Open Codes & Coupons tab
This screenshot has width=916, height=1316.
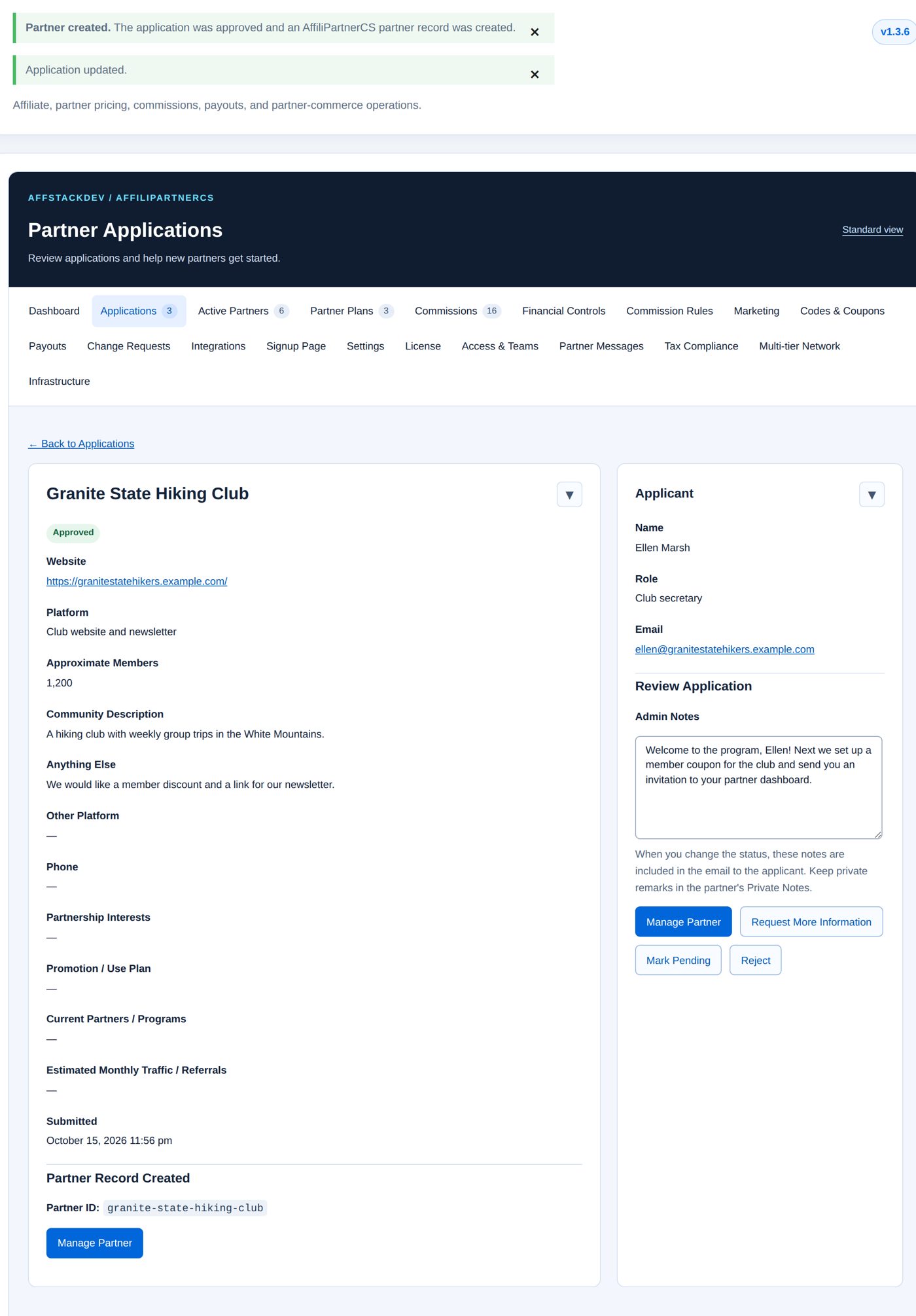[842, 311]
